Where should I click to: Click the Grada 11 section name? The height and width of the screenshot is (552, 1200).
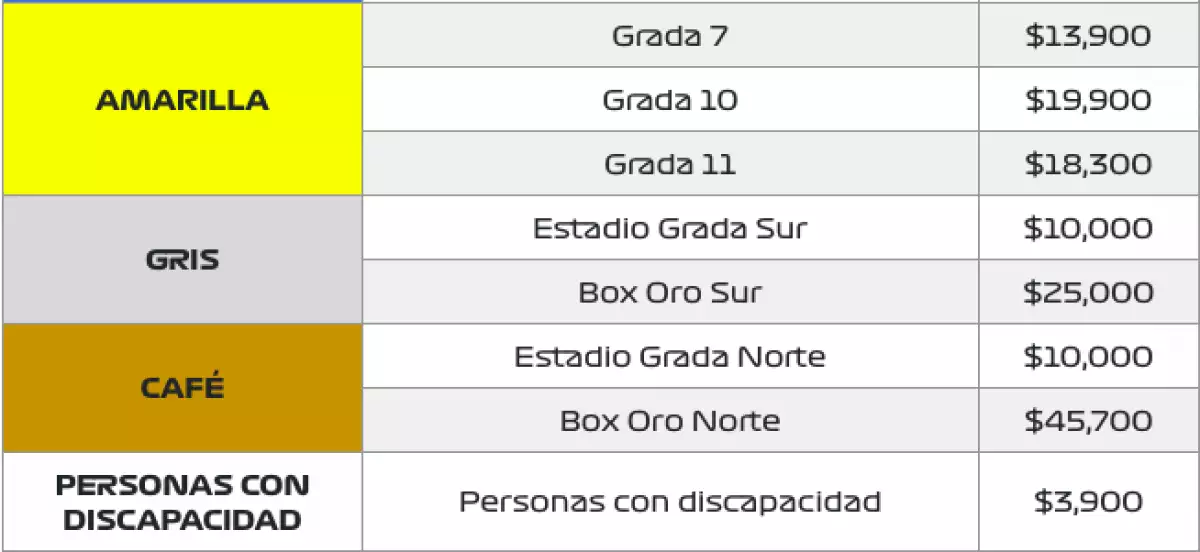click(x=670, y=164)
